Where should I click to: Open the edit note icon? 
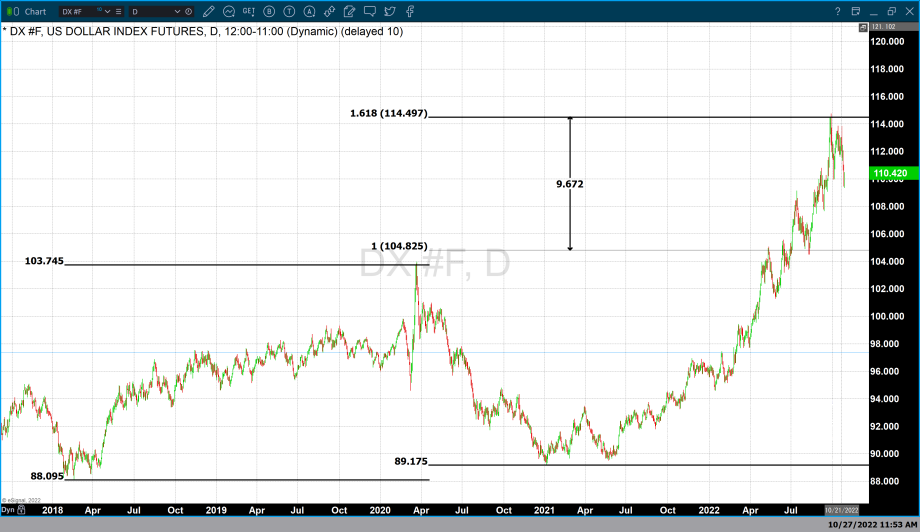[x=350, y=11]
